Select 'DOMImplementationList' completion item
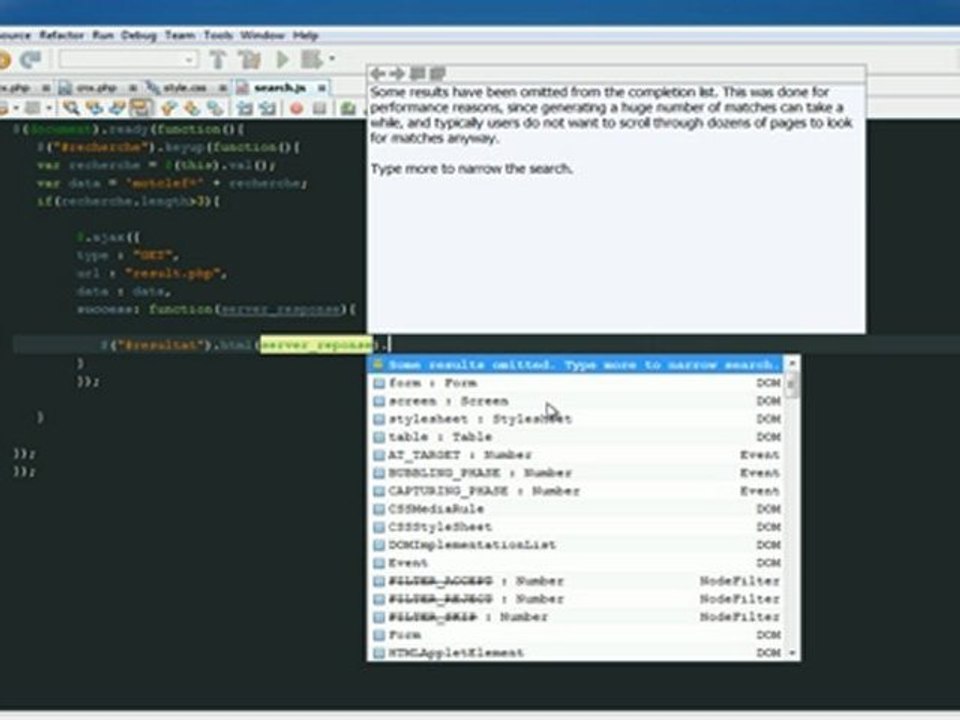 [x=576, y=545]
